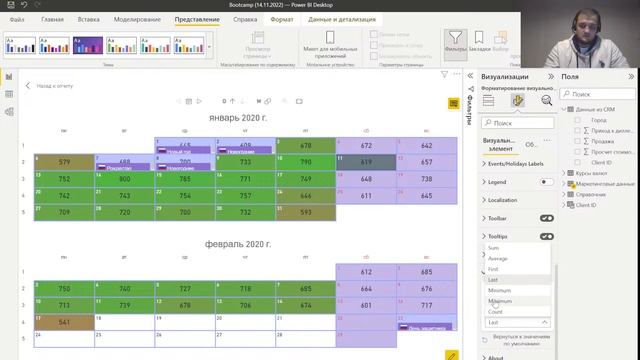Collapse the Визуализации pane with chevrons
Viewport: 640px width, 360px height.
pos(551,76)
